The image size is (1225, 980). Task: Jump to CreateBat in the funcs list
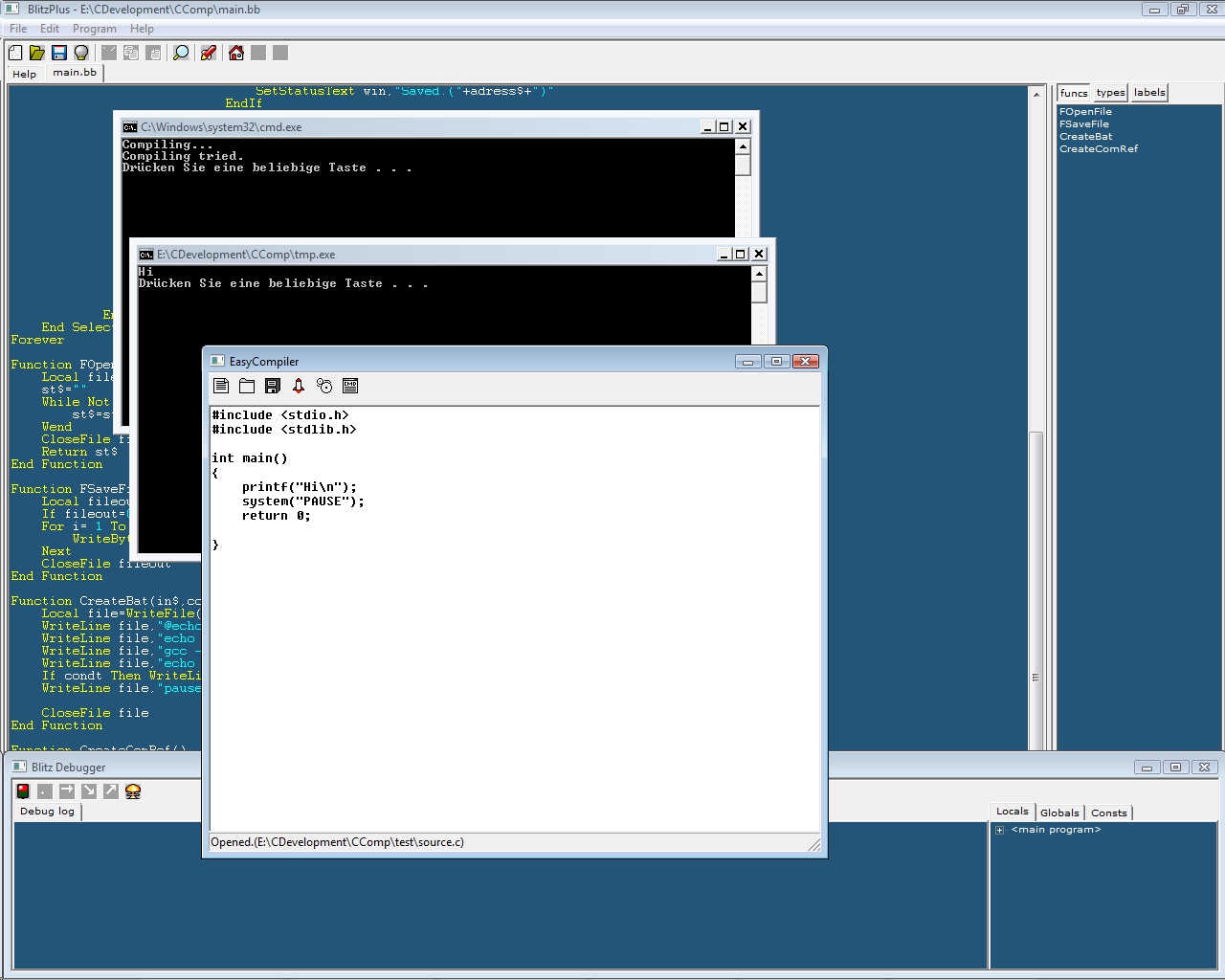pos(1085,137)
